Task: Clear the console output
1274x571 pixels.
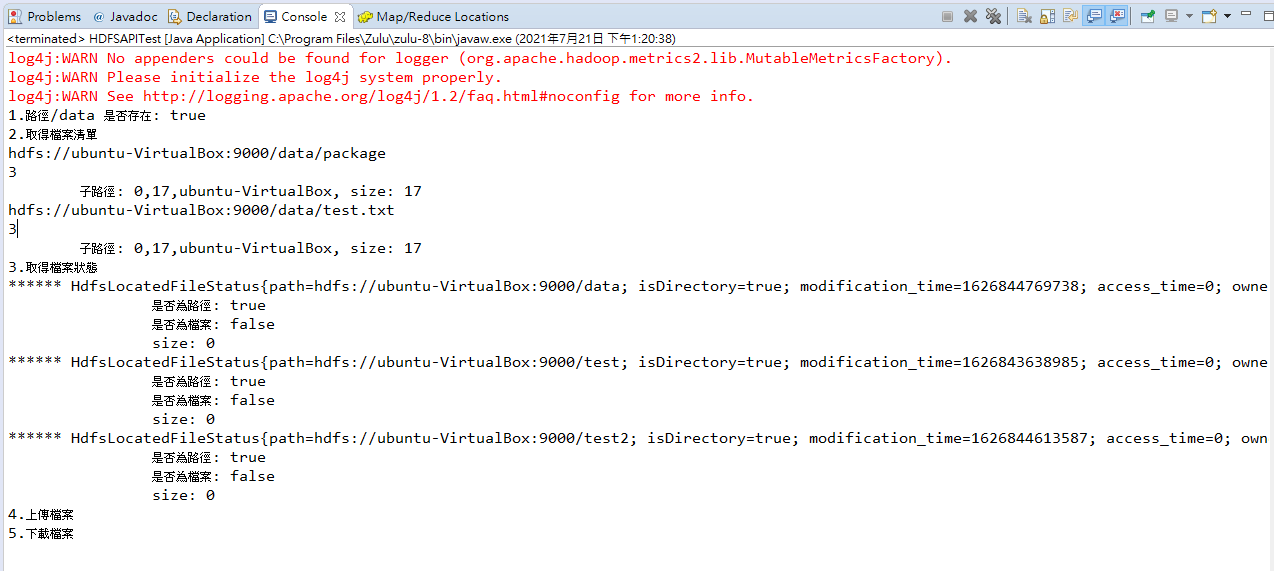Action: pyautogui.click(x=1024, y=16)
